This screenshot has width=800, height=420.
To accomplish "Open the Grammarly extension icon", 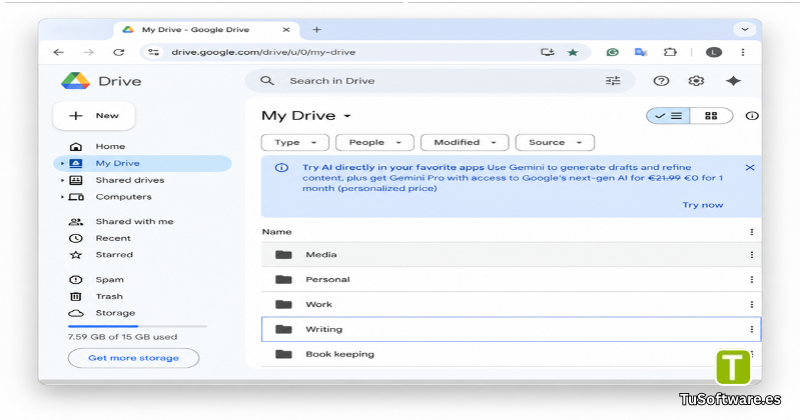I will click(612, 52).
